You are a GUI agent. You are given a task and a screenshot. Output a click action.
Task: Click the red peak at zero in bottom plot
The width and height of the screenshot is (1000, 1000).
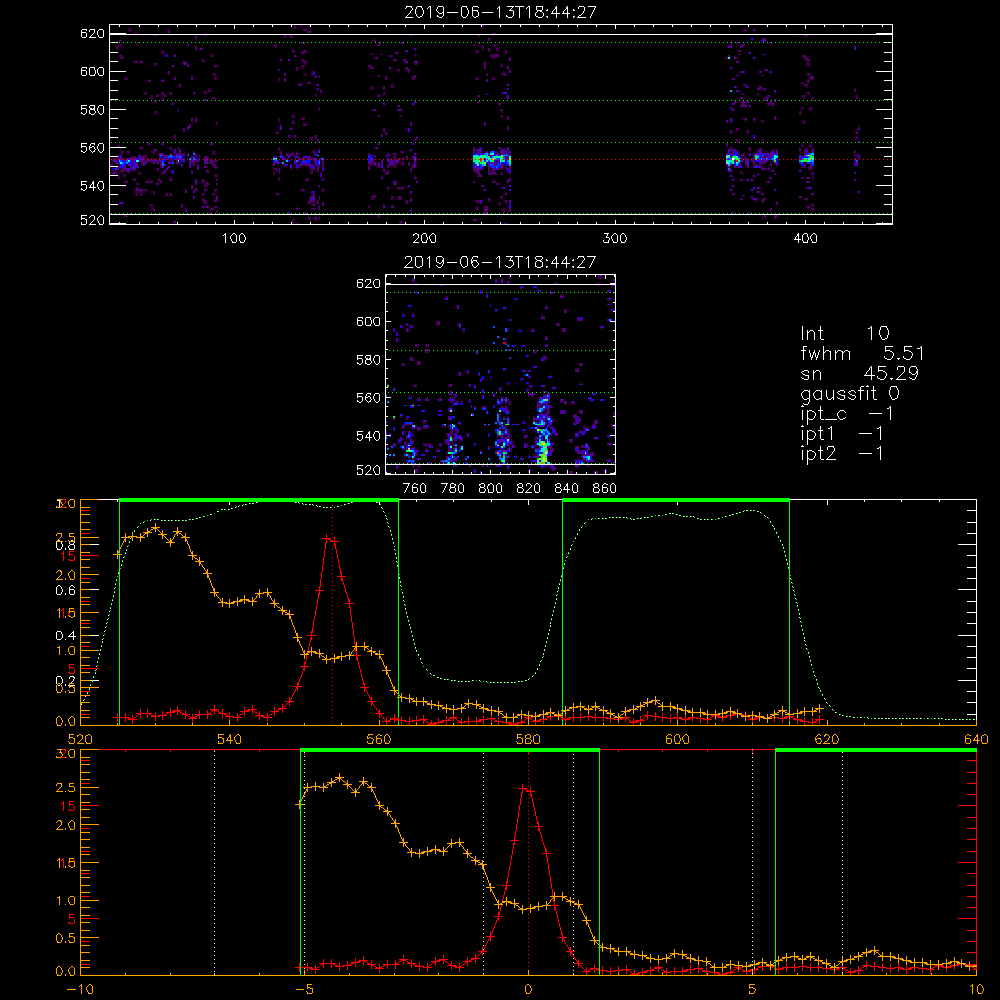point(526,790)
